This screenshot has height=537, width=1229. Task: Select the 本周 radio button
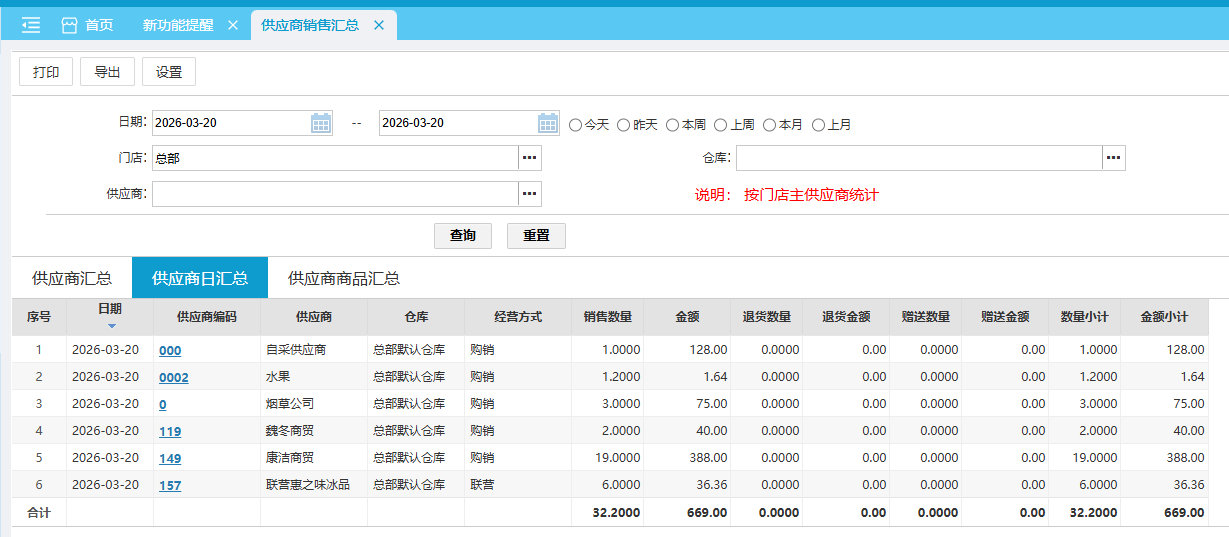point(673,125)
